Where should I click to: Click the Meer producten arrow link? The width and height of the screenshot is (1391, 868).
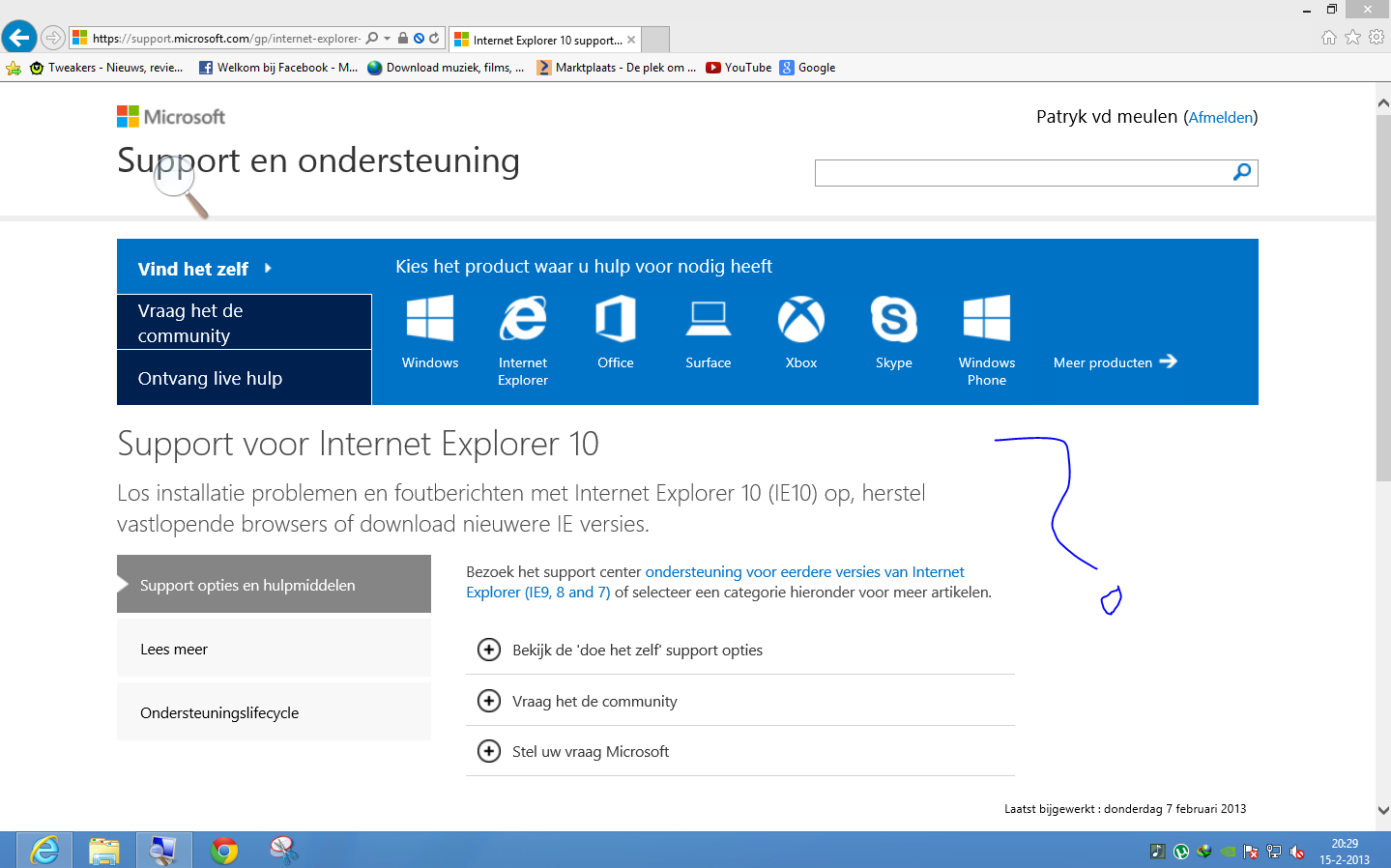1115,362
